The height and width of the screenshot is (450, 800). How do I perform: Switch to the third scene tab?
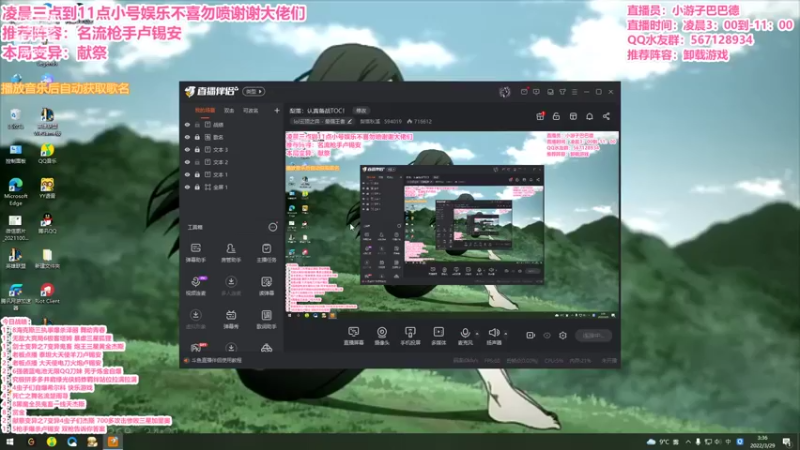250,111
